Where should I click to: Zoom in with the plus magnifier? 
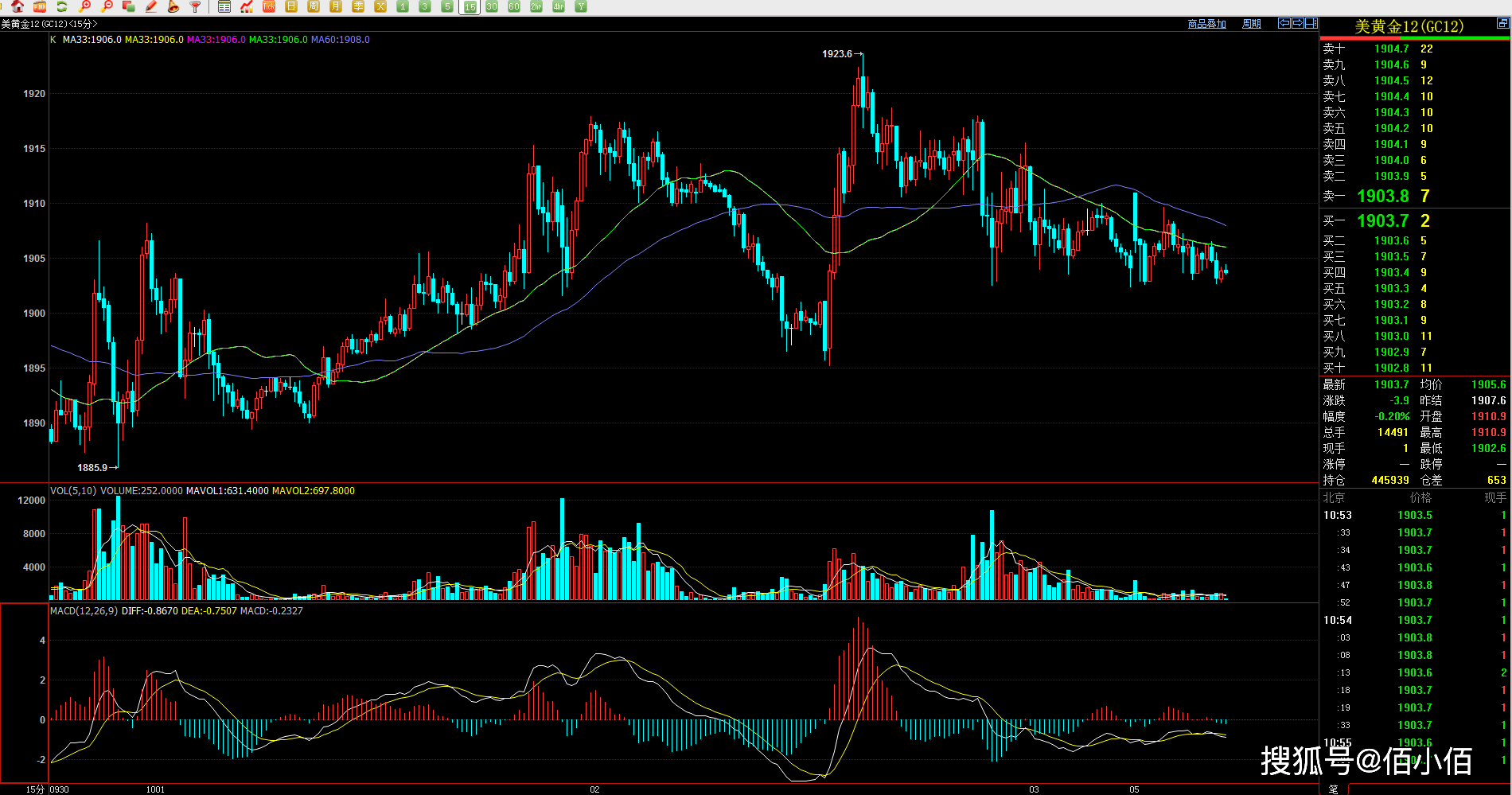(84, 6)
